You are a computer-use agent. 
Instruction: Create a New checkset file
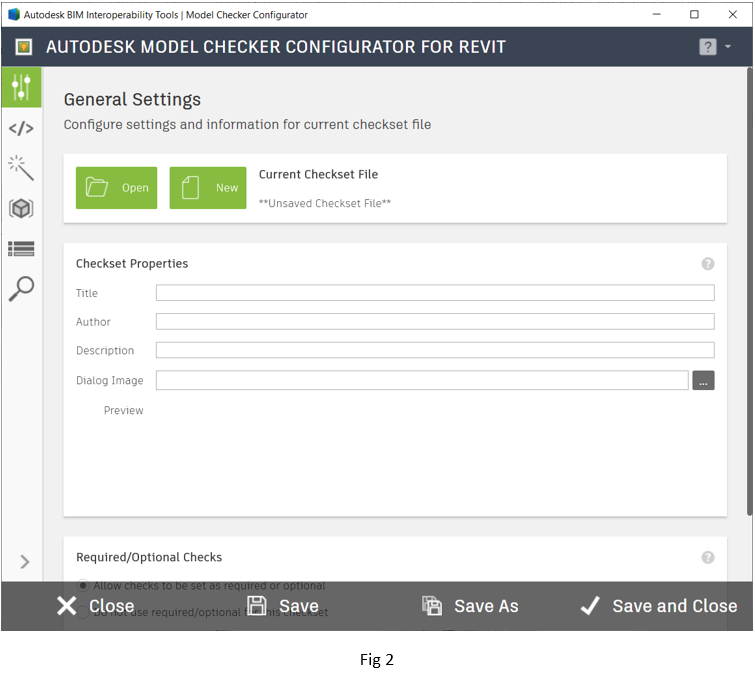[x=208, y=188]
